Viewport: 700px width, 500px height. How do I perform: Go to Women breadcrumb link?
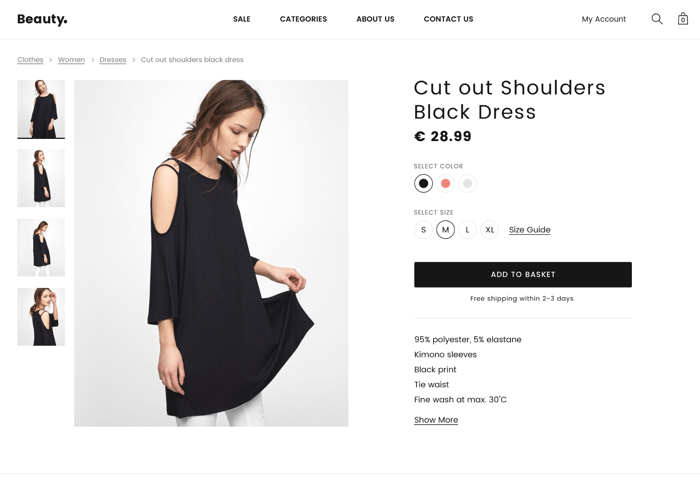click(71, 60)
